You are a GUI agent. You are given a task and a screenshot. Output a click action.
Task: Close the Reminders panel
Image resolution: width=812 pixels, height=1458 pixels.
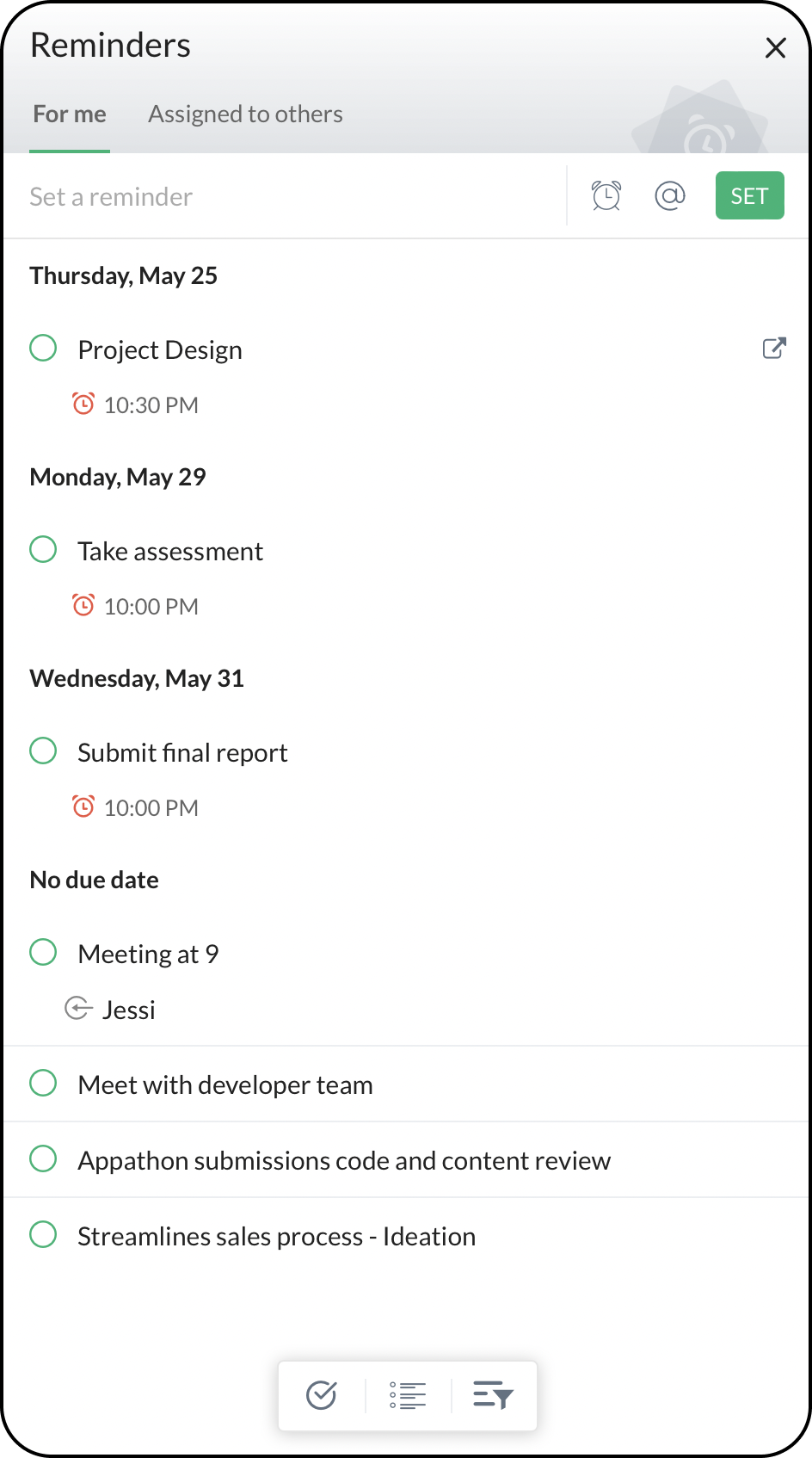775,48
